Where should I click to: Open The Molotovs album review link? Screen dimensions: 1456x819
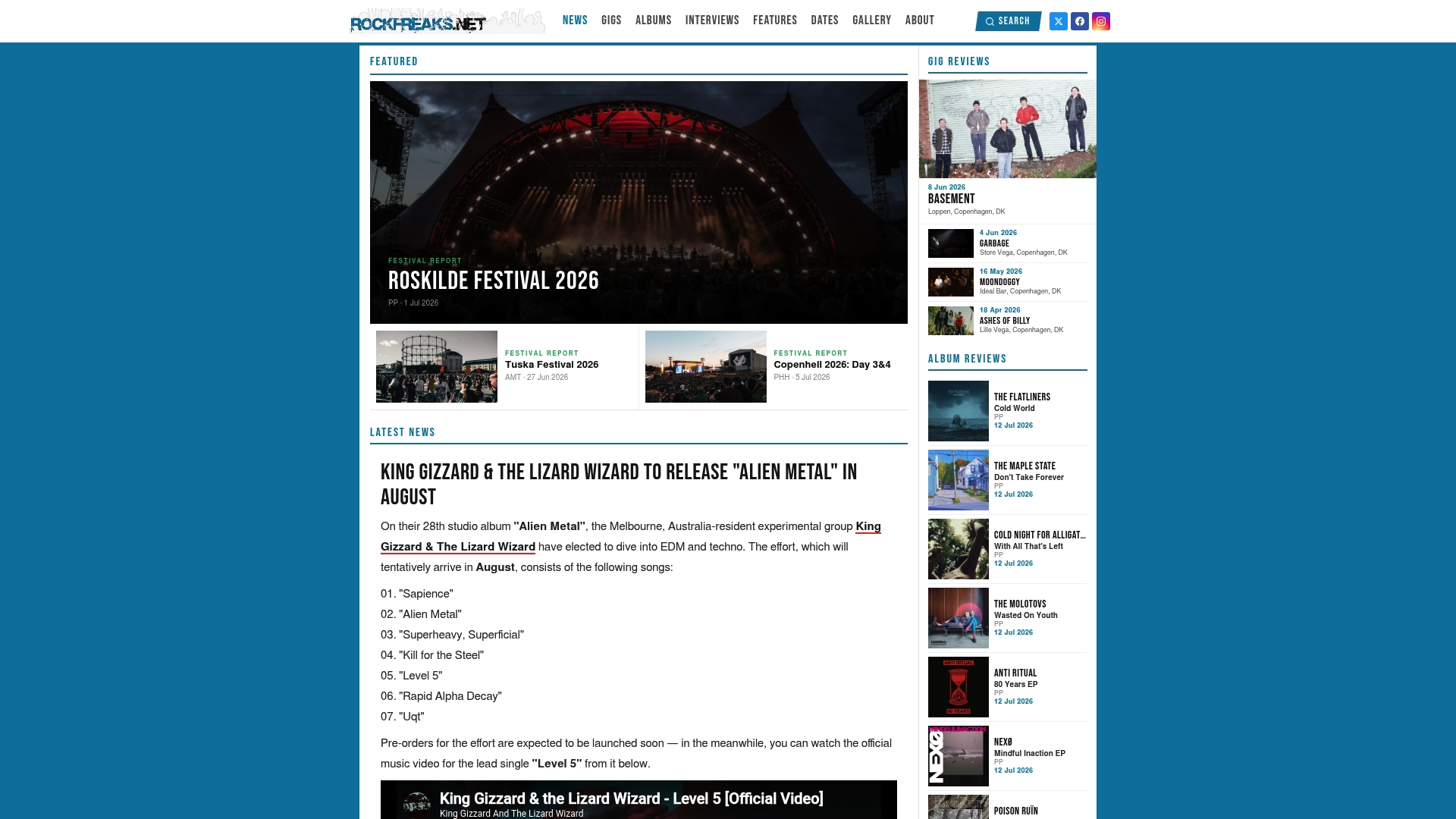click(x=1020, y=604)
